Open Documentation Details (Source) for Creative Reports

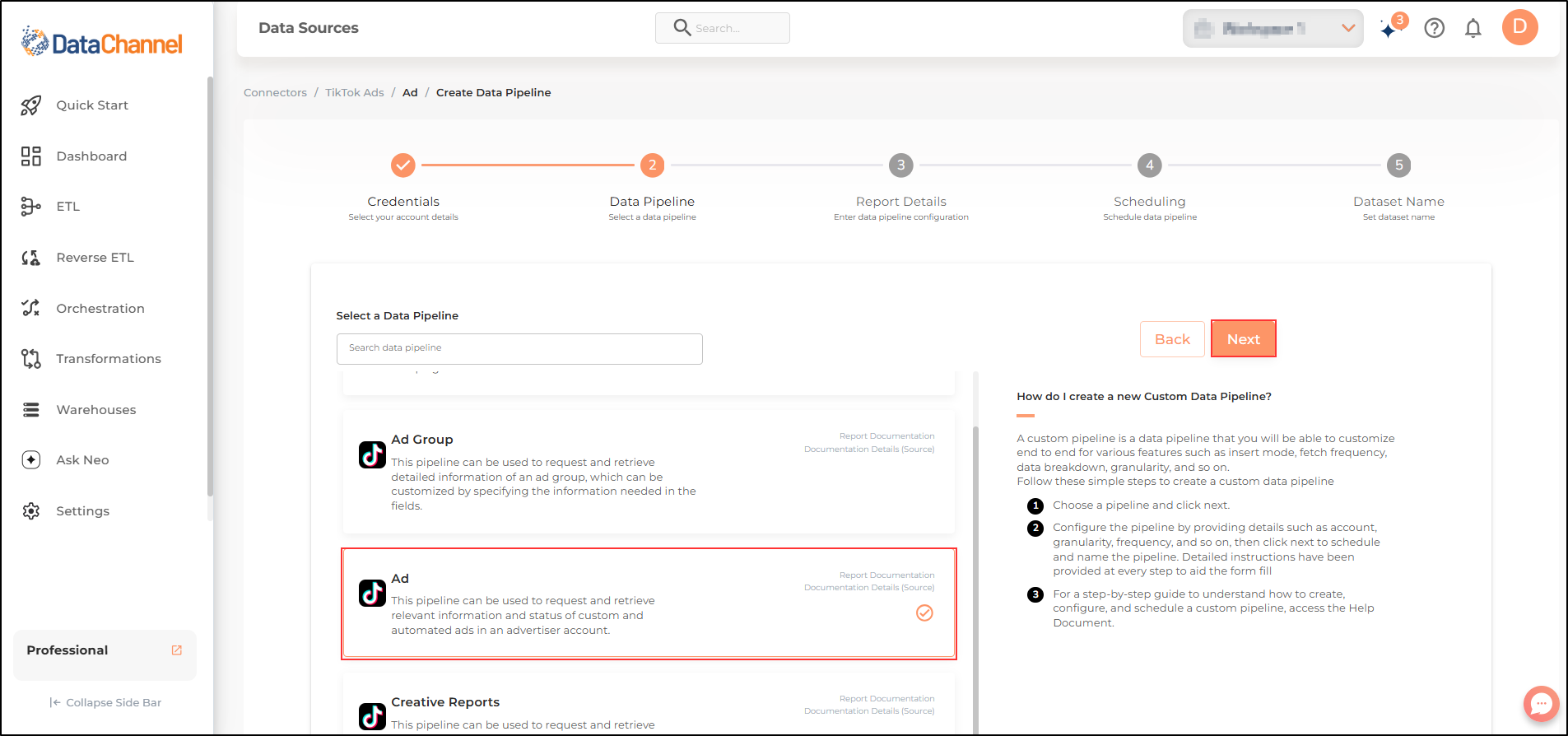tap(869, 711)
